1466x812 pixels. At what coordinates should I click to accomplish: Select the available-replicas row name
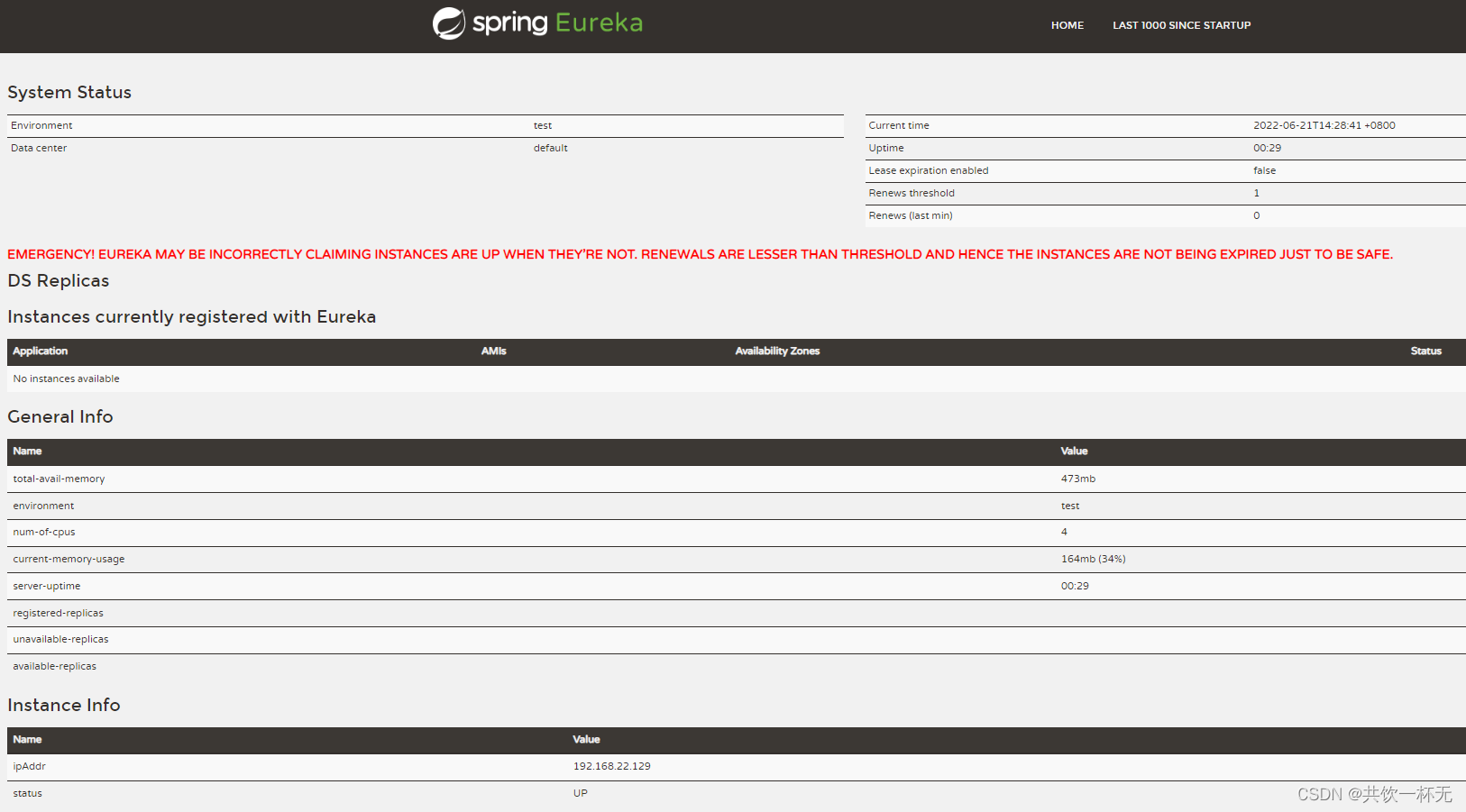click(x=54, y=666)
